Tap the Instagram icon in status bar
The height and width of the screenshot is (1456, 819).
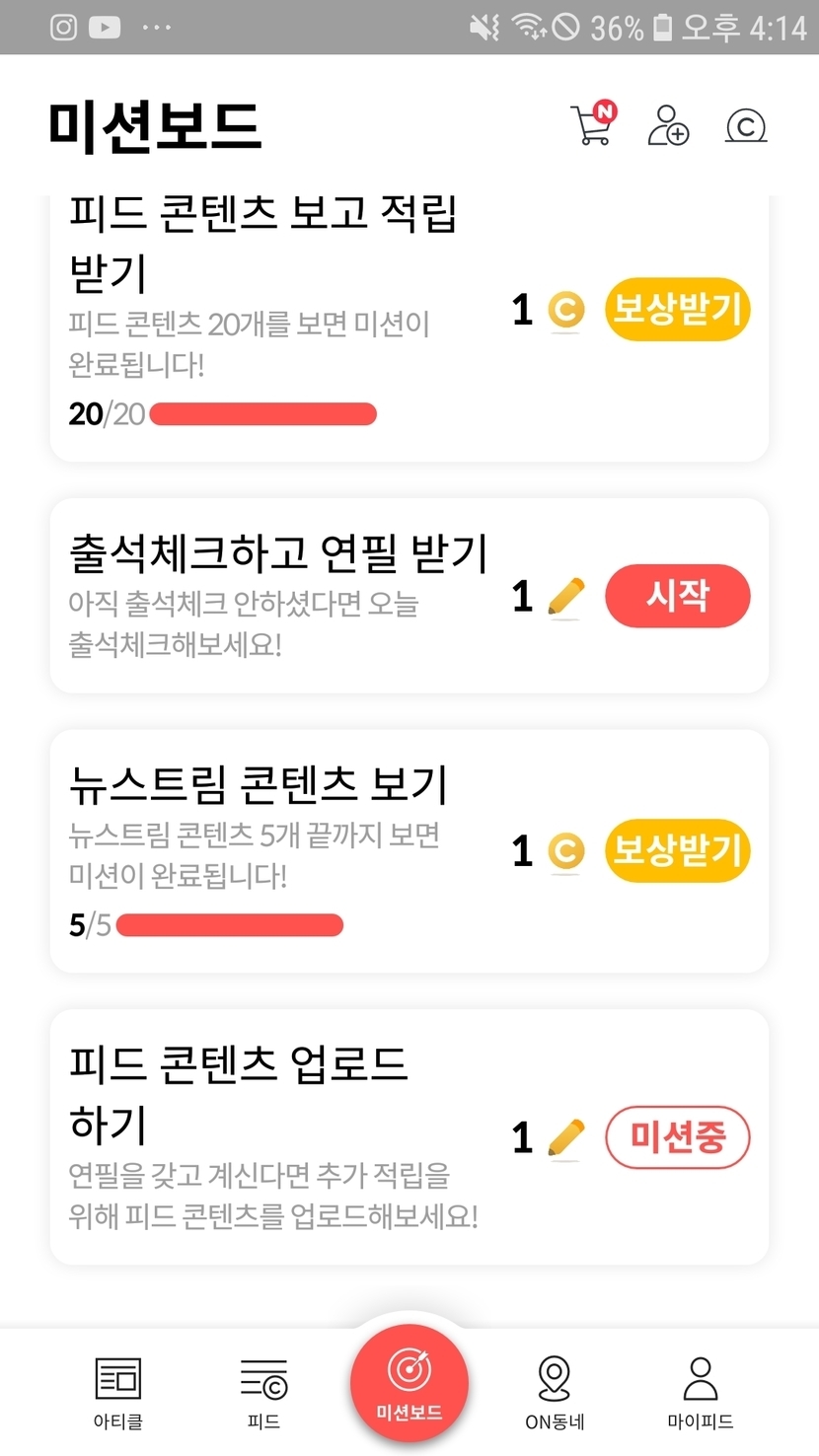pos(63,27)
